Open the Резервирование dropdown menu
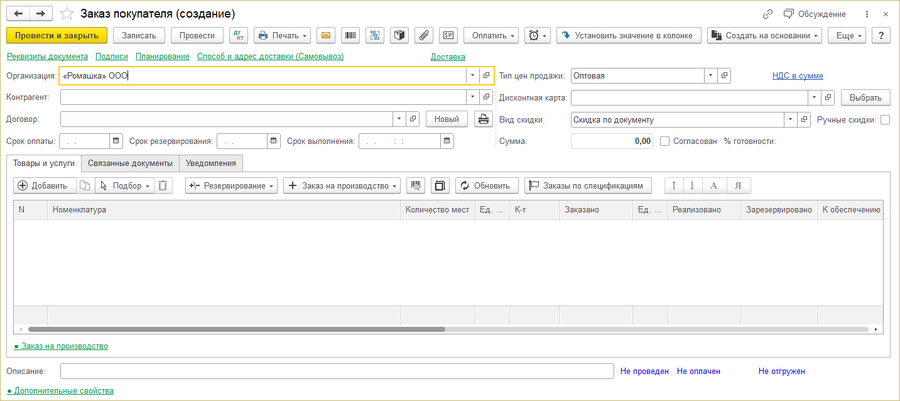Screen dimensions: 900x401 (x=232, y=186)
